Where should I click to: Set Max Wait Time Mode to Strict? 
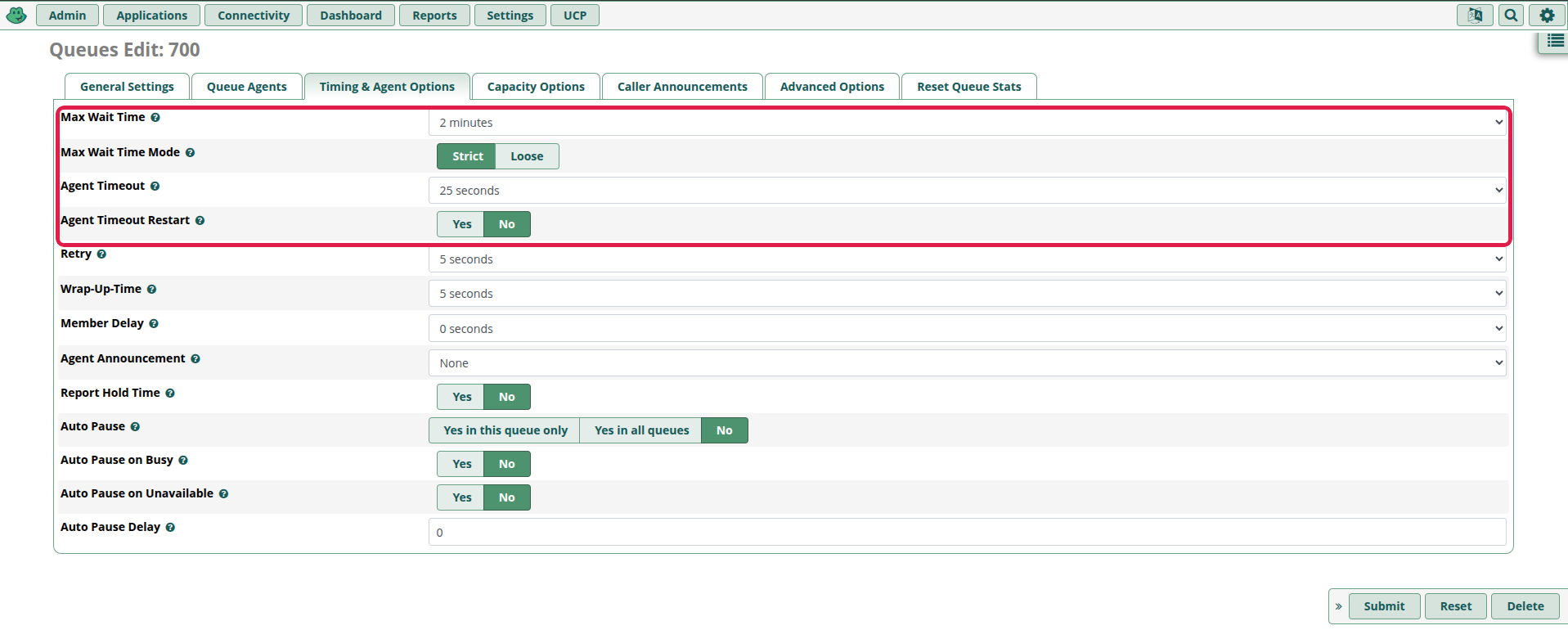(x=468, y=156)
